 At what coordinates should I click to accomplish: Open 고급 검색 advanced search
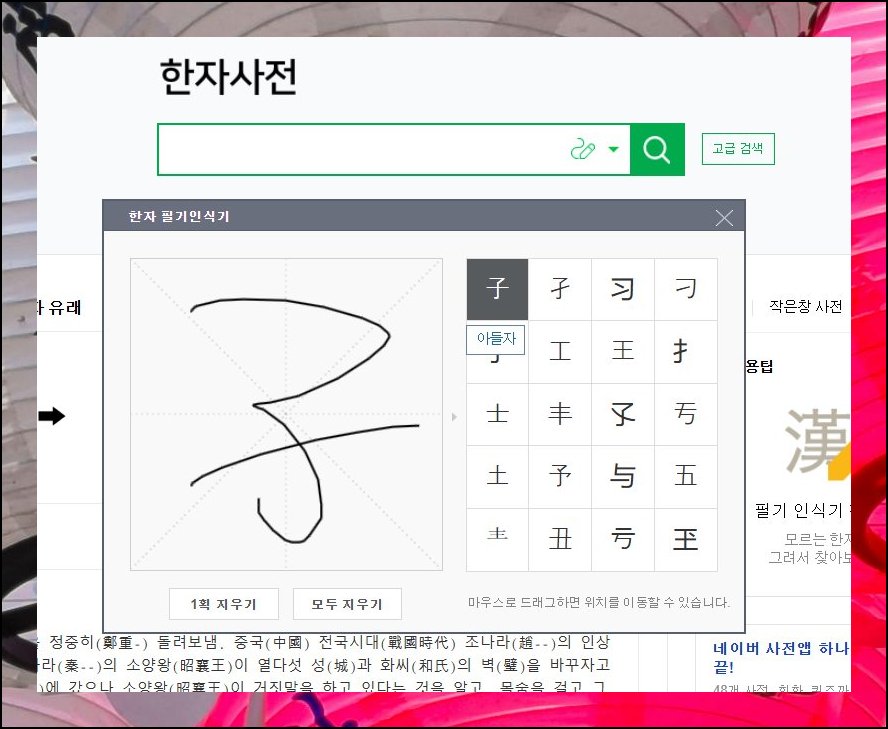click(x=738, y=149)
